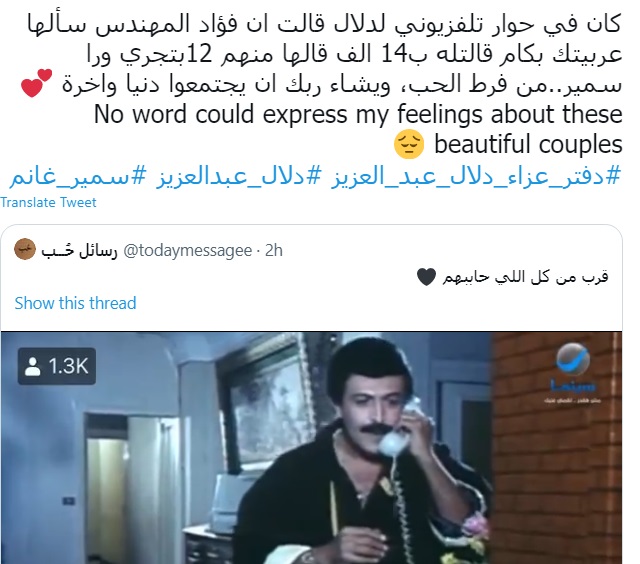640x564 pixels.
Task: Open hashtag دلال_عبدالعزيز
Action: coord(238,176)
